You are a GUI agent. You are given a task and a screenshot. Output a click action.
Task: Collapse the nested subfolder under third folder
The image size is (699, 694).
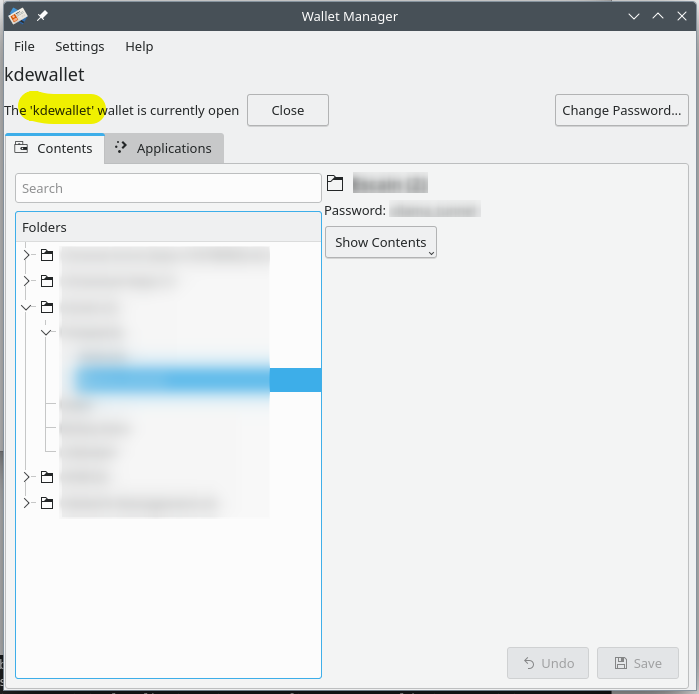click(46, 332)
